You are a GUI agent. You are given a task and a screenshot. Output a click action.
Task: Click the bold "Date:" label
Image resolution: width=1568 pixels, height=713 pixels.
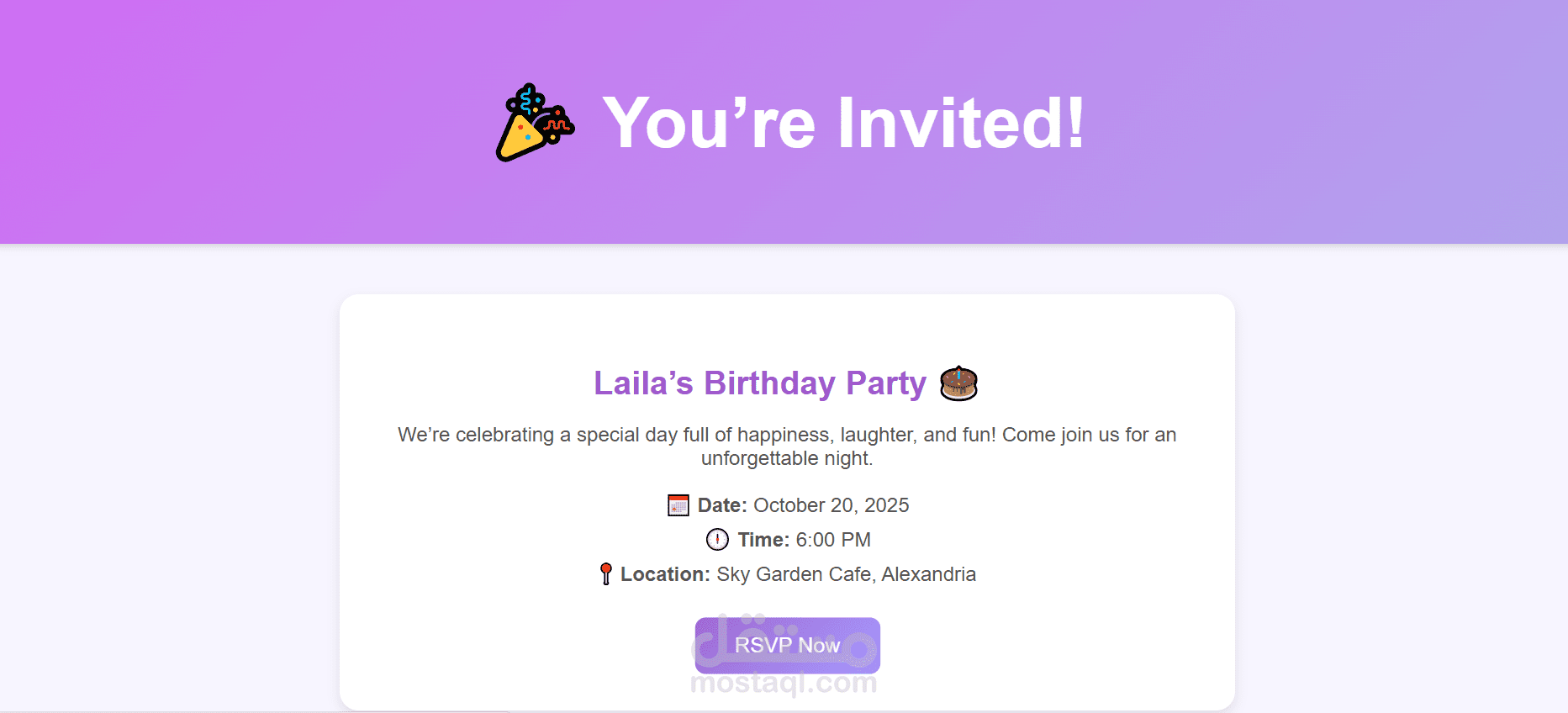coord(722,505)
